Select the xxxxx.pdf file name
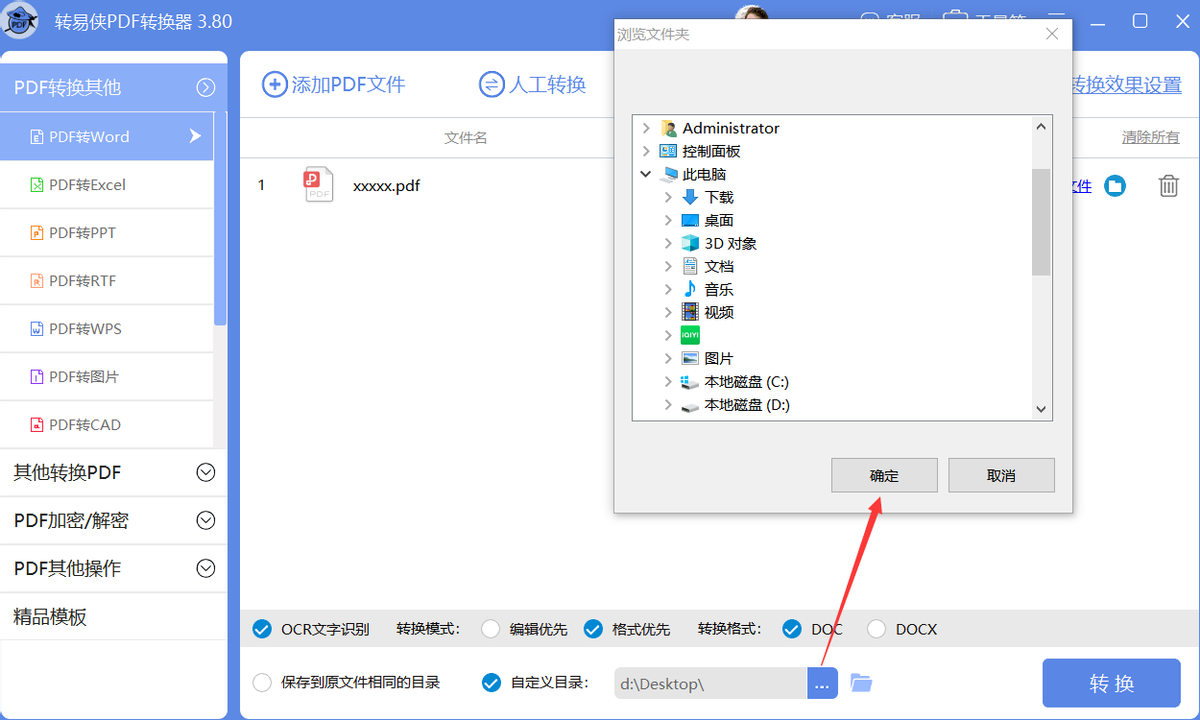 (x=386, y=185)
